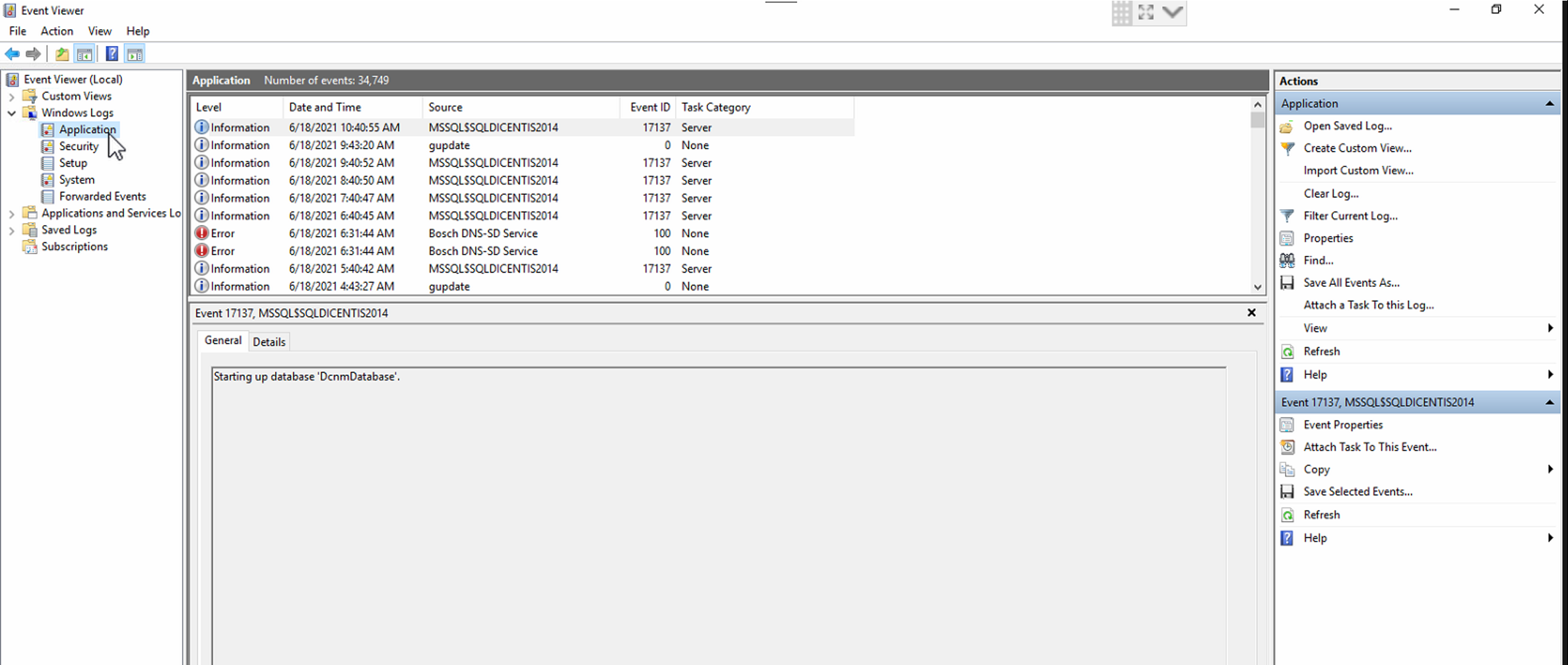The image size is (1568, 665).
Task: Toggle the Show/Hide Action Pane icon
Action: point(135,54)
